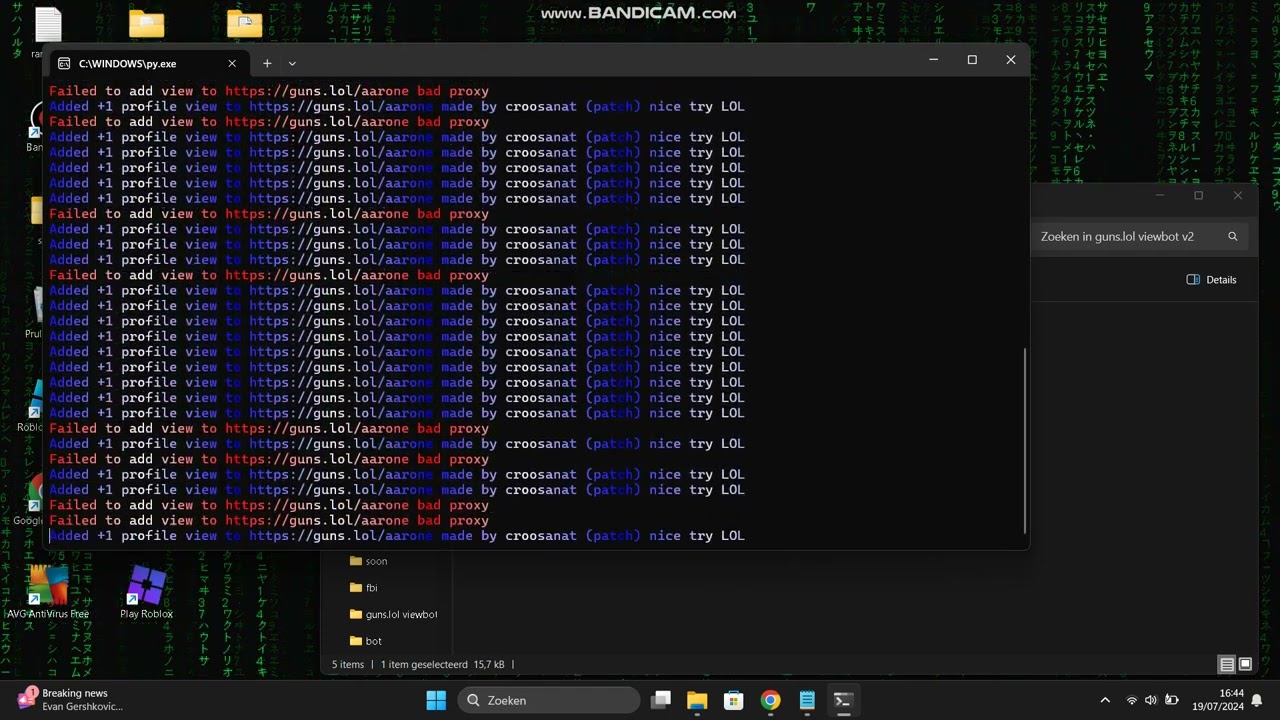
Task: Select the text file icon on the desktop
Action: pyautogui.click(x=48, y=25)
